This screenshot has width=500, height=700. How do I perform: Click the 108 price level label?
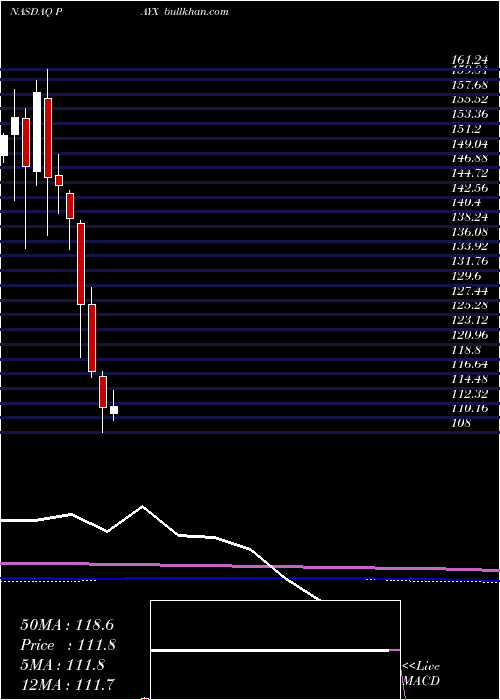click(x=461, y=423)
